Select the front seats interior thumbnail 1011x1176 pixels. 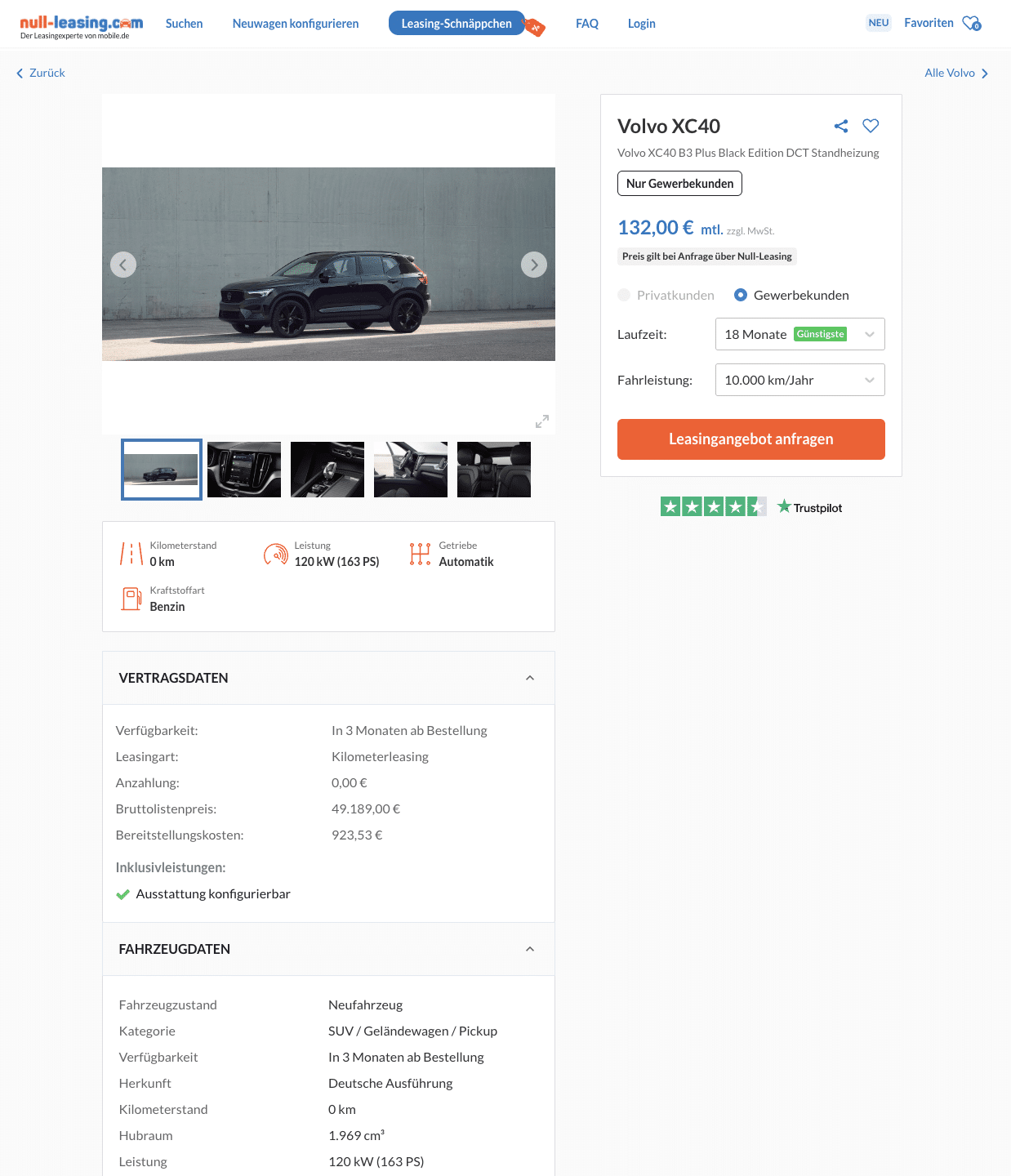tap(411, 470)
